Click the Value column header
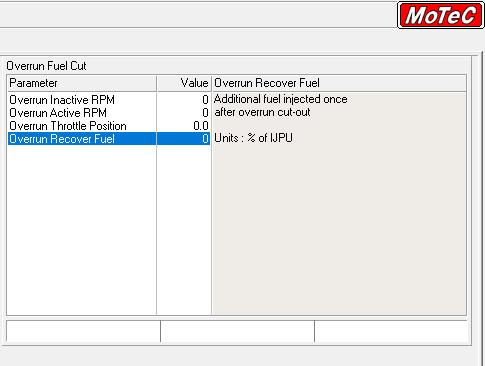 point(184,83)
